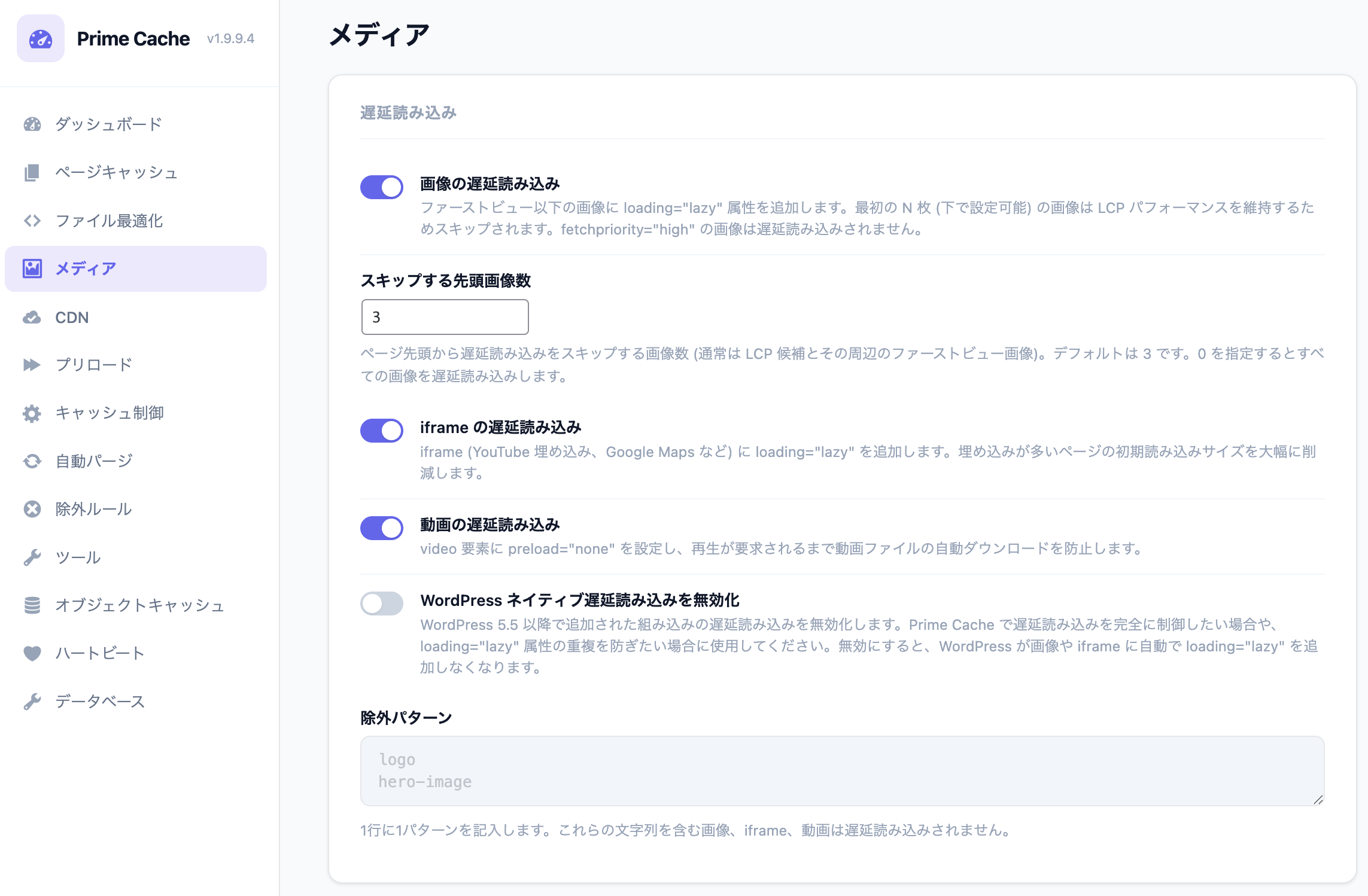
Task: Navigate to プリロード page
Action: pyautogui.click(x=136, y=365)
